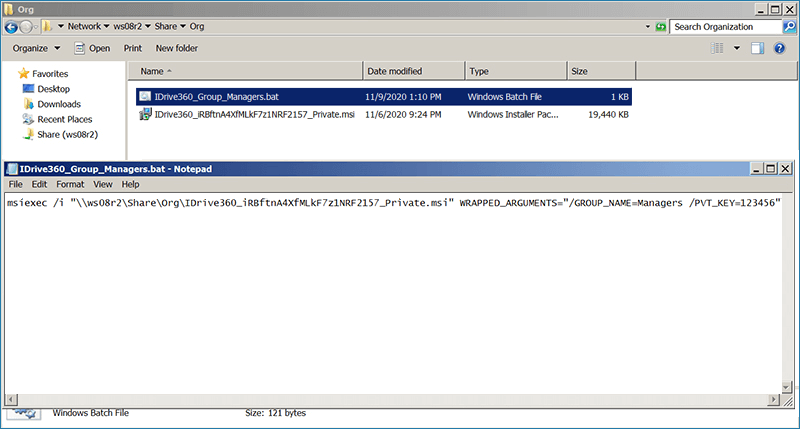Viewport: 800px width, 429px height.
Task: Click the ws08r2 breadcrumb segment
Action: tap(128, 27)
